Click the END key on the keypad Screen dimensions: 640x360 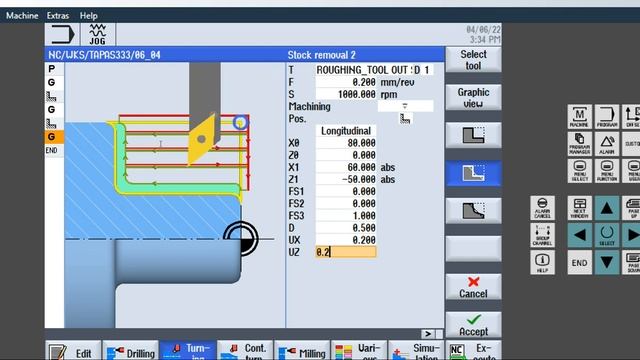pos(580,262)
